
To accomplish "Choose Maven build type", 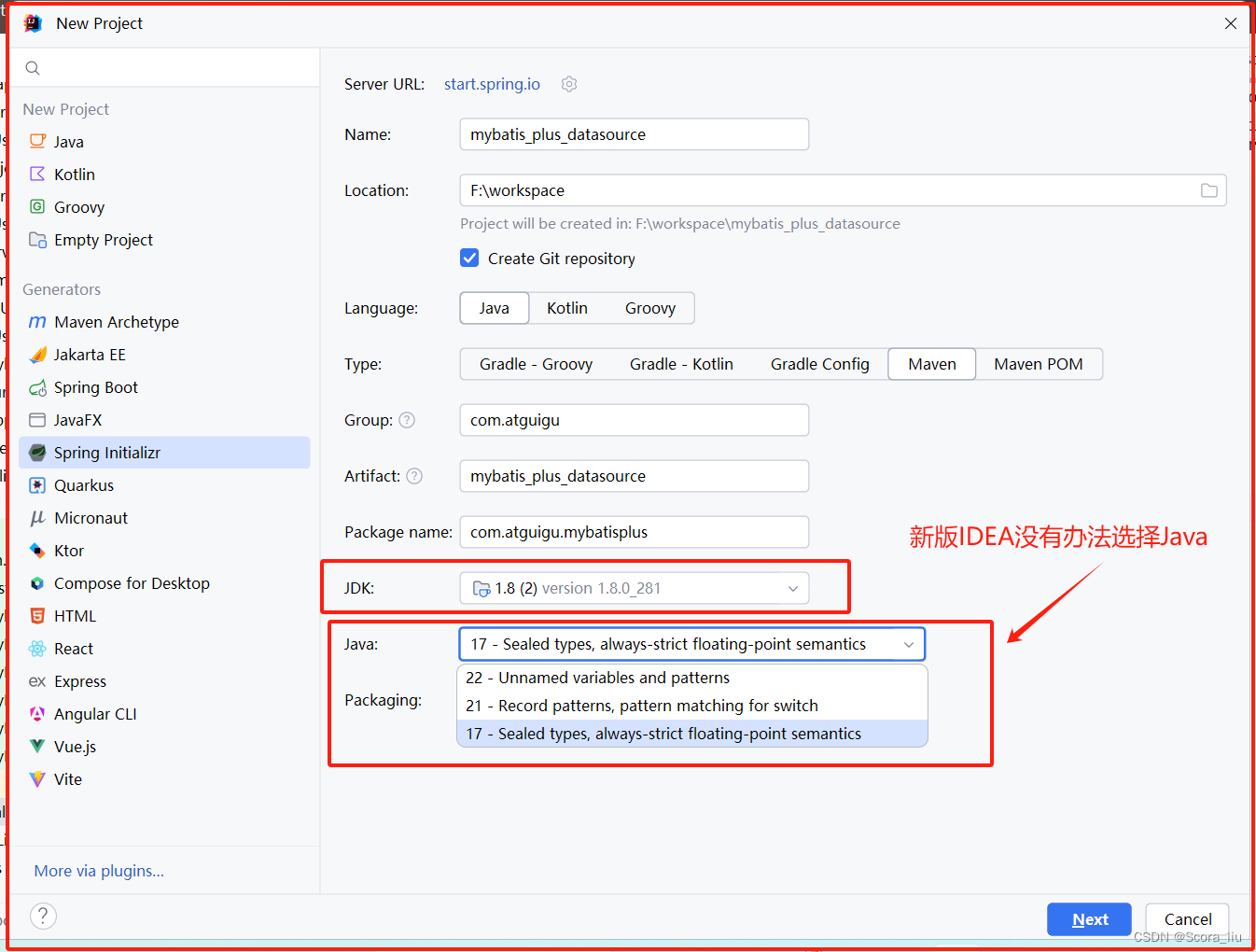I will pyautogui.click(x=932, y=364).
